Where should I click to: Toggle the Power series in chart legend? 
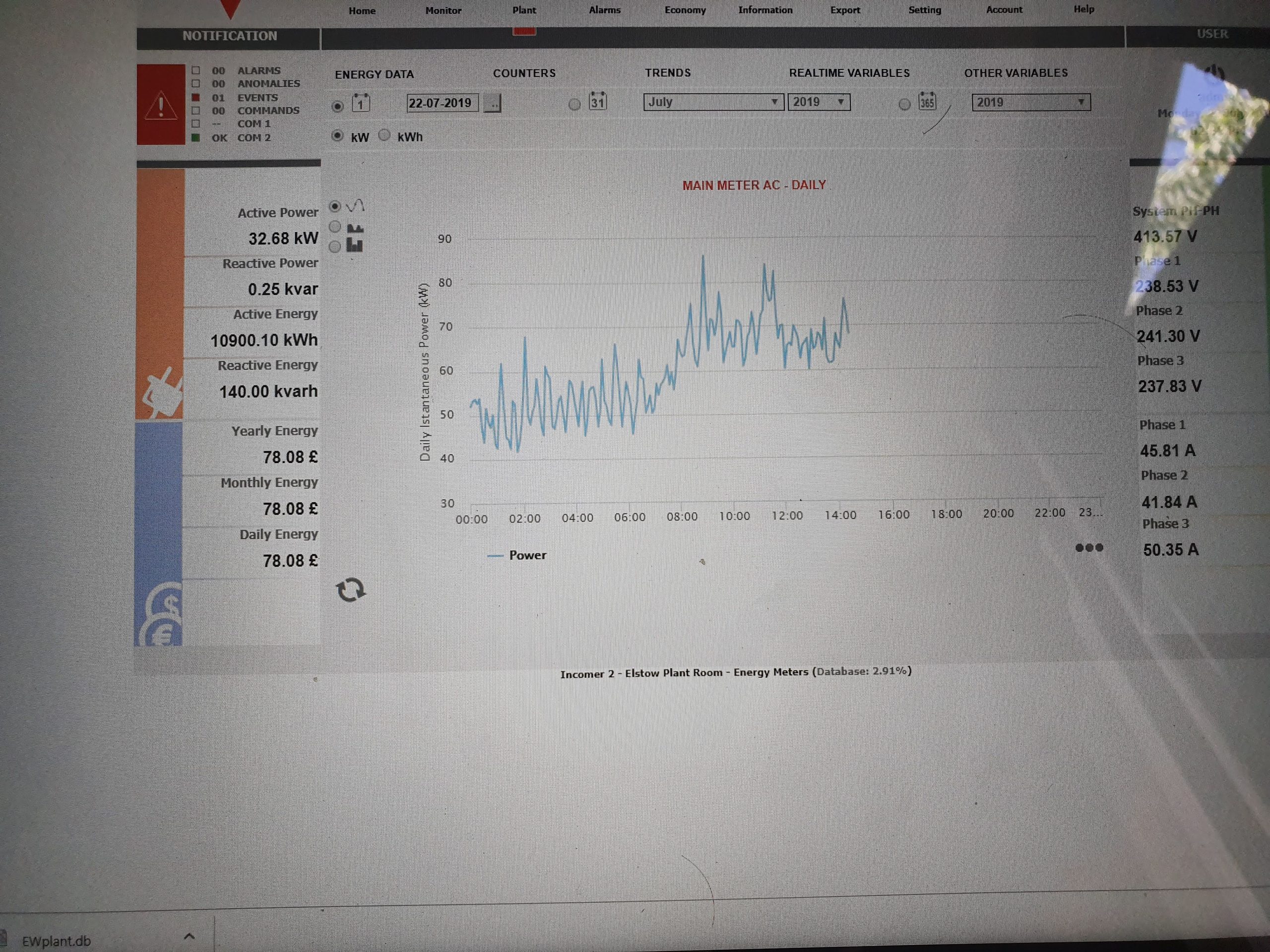pyautogui.click(x=517, y=555)
